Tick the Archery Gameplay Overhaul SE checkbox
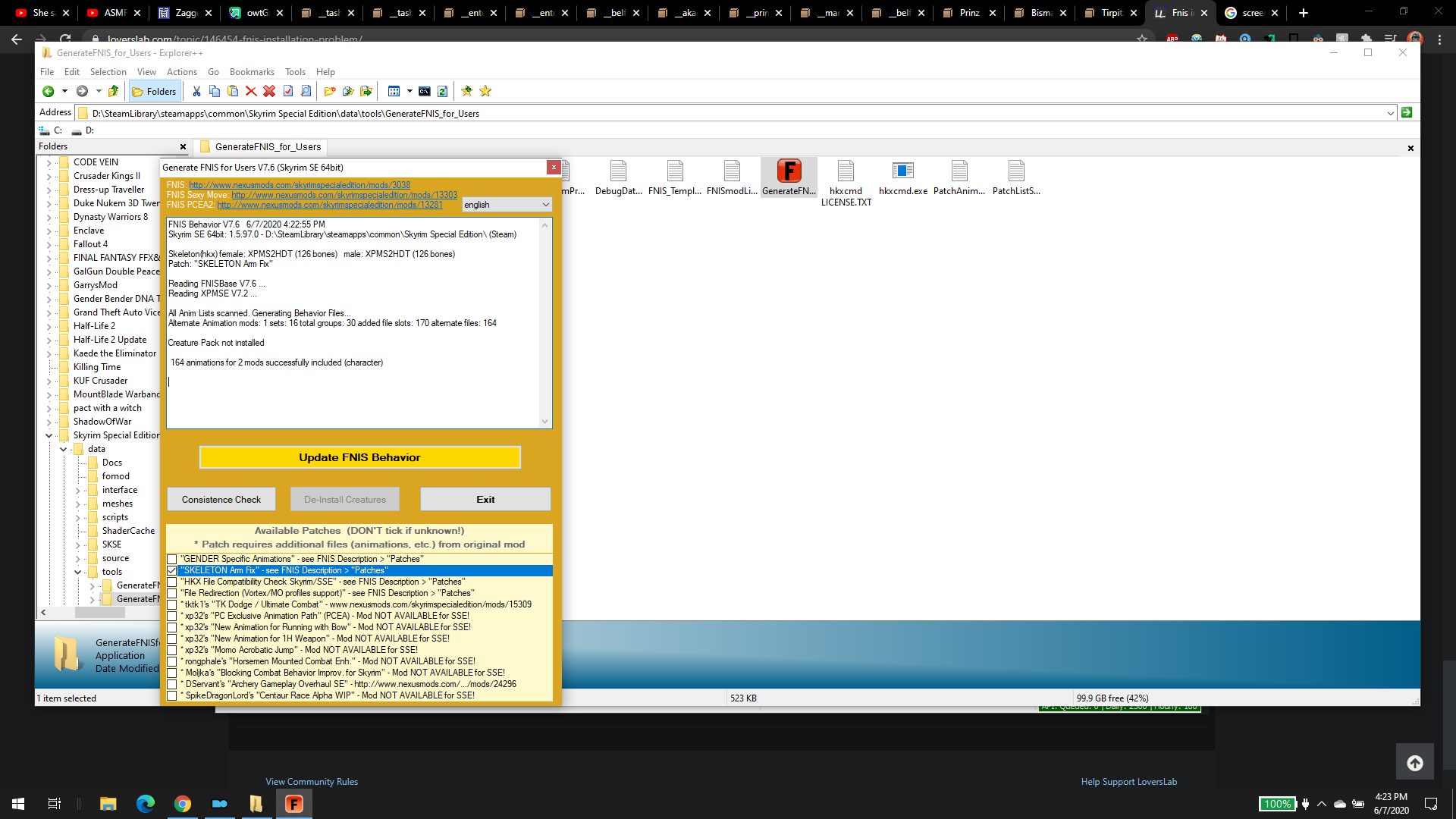 [172, 685]
